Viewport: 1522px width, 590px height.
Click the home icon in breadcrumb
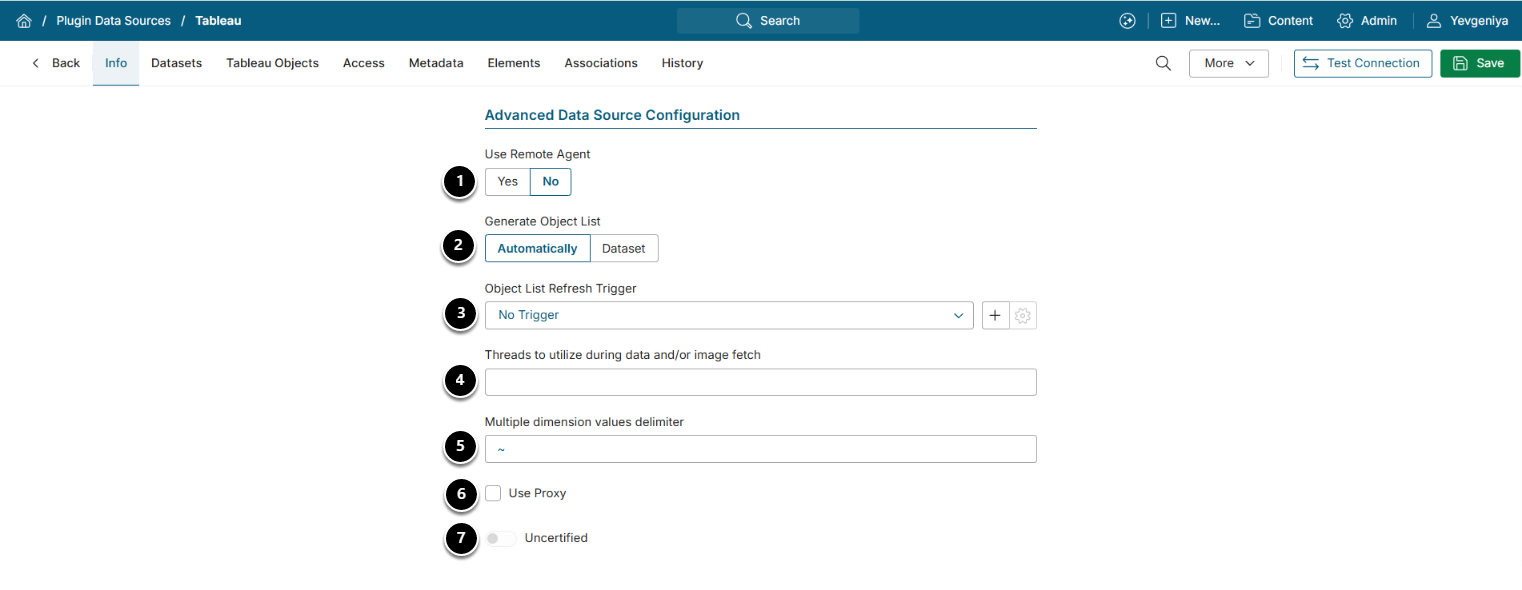[24, 21]
